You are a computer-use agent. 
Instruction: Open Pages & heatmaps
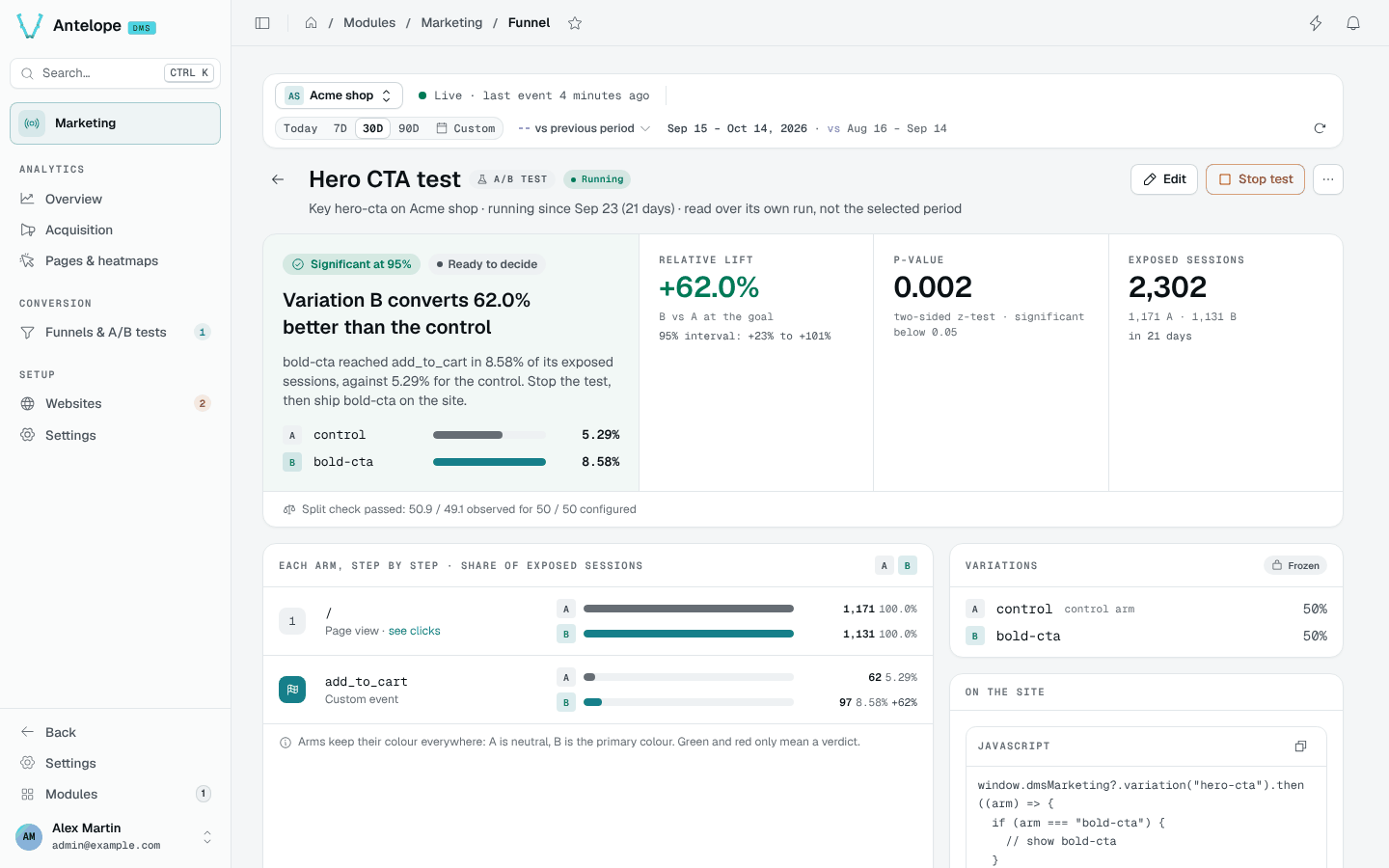pyautogui.click(x=115, y=260)
